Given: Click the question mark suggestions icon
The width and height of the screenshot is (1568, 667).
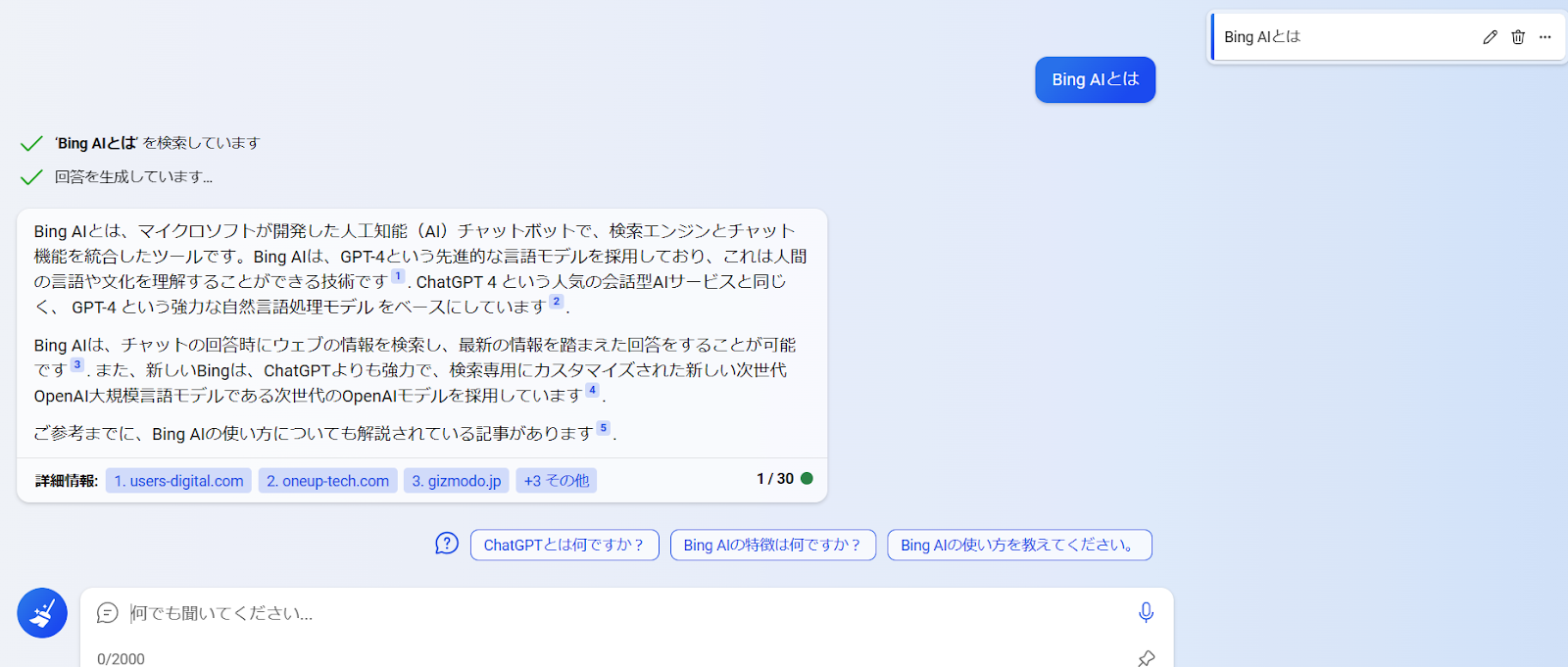Looking at the screenshot, I should pyautogui.click(x=447, y=544).
